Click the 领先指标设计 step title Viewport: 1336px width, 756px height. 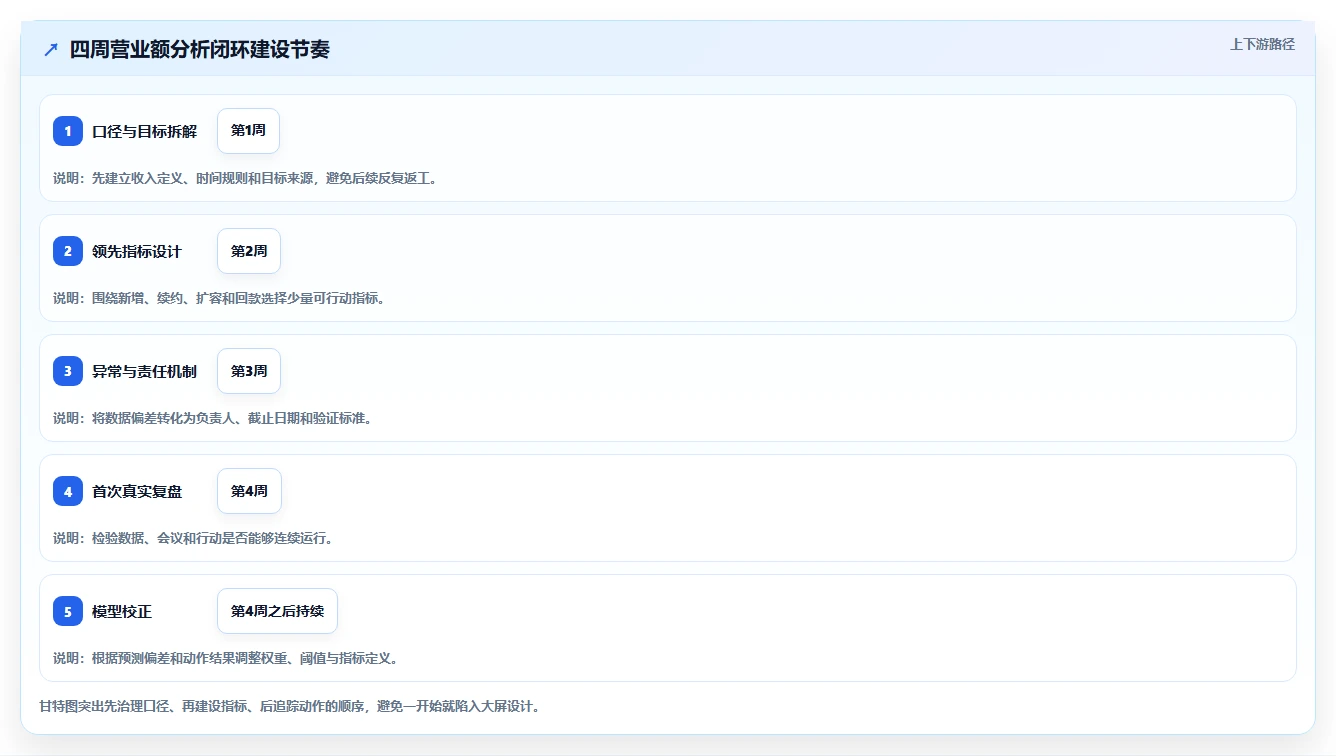coord(137,251)
